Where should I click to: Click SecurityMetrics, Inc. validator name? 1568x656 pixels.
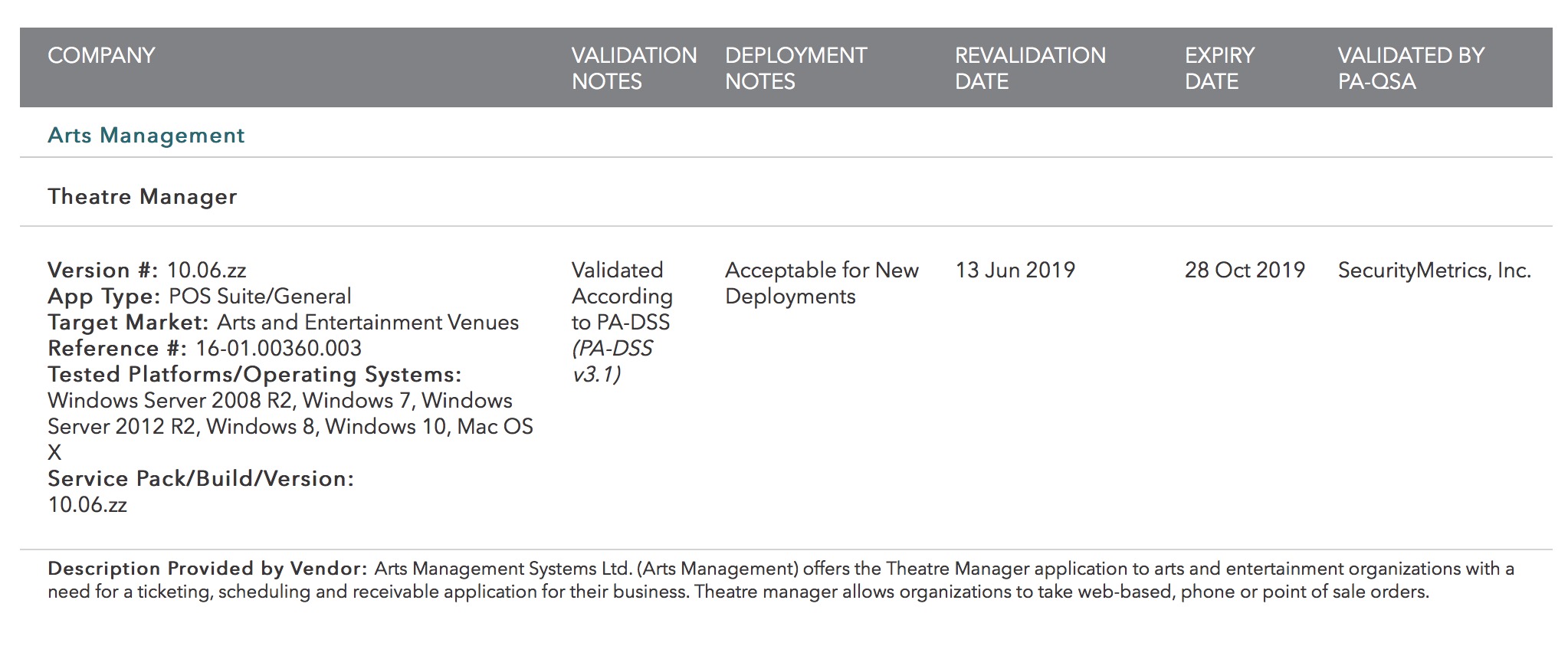point(1434,271)
